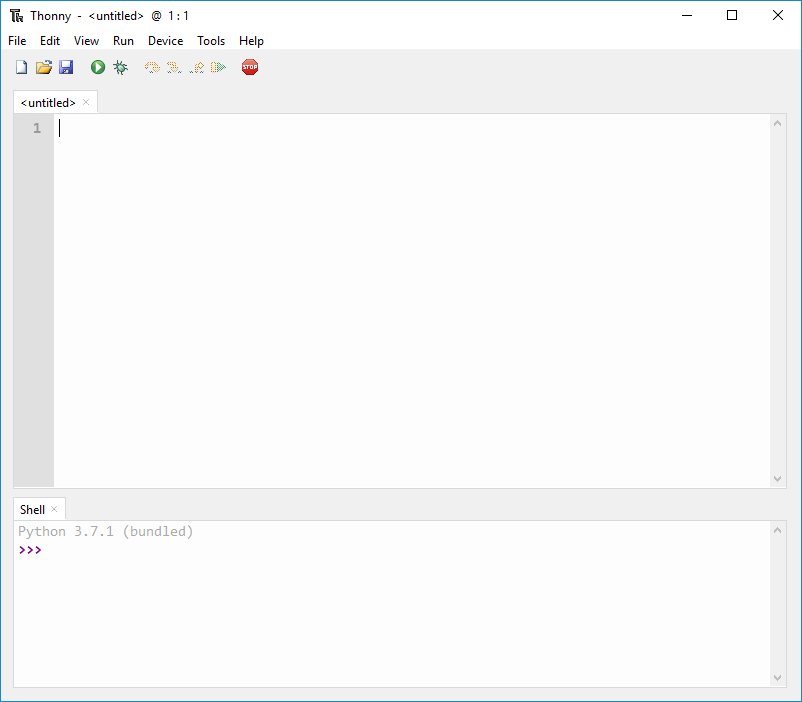This screenshot has width=802, height=702.
Task: Click the Thonny logo in the title bar
Action: (x=17, y=15)
